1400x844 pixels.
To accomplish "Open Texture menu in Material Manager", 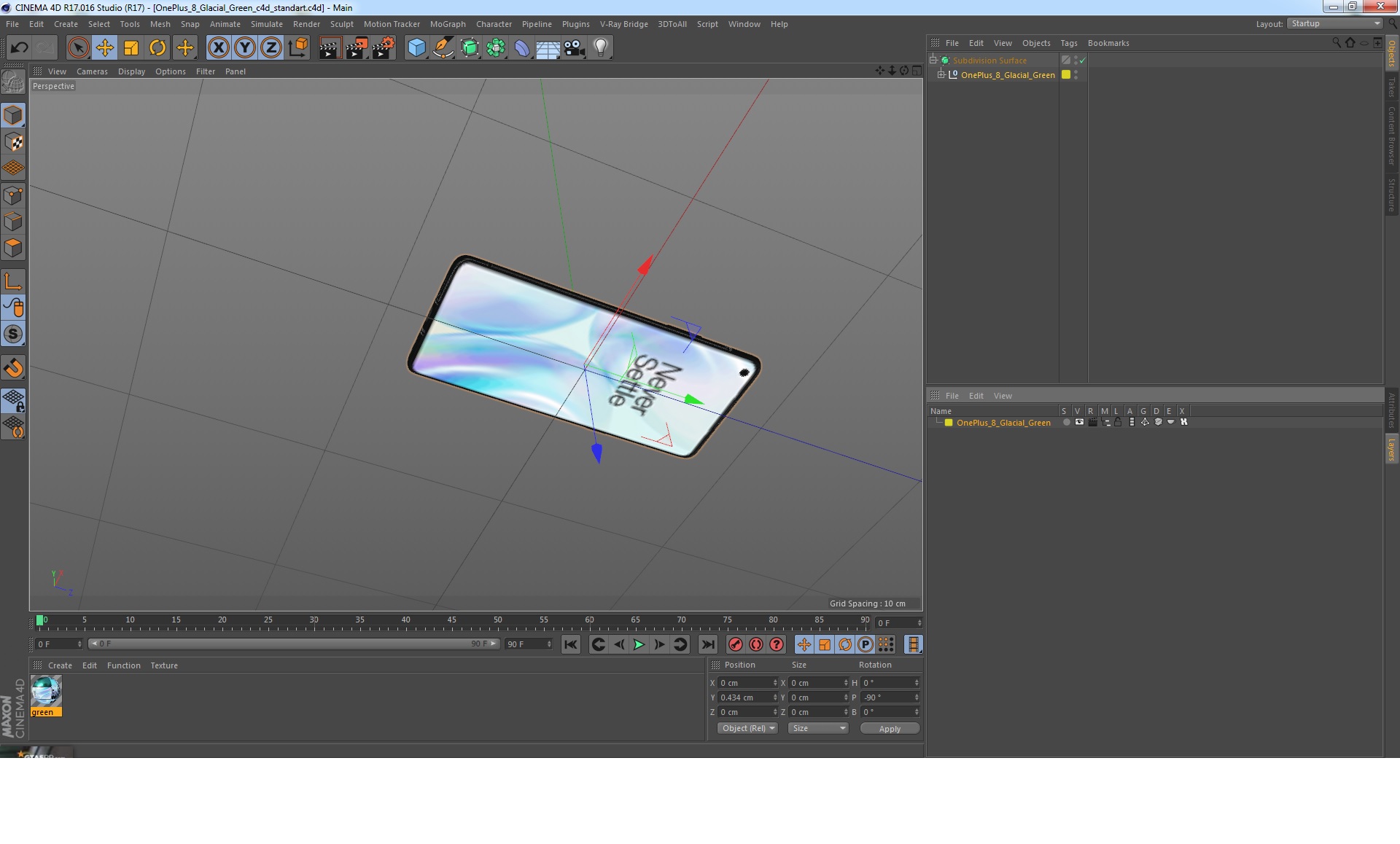I will tap(164, 665).
